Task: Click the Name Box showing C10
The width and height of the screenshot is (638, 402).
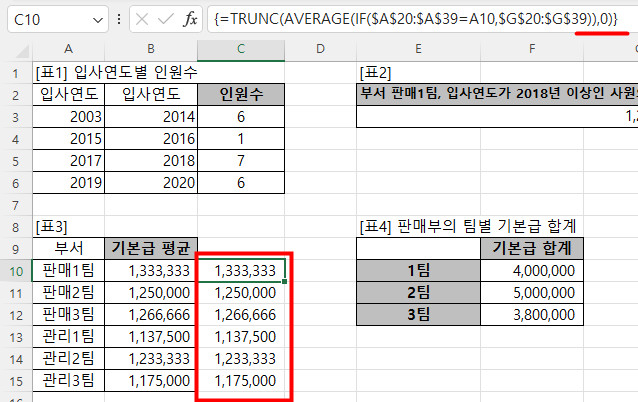Action: point(45,19)
